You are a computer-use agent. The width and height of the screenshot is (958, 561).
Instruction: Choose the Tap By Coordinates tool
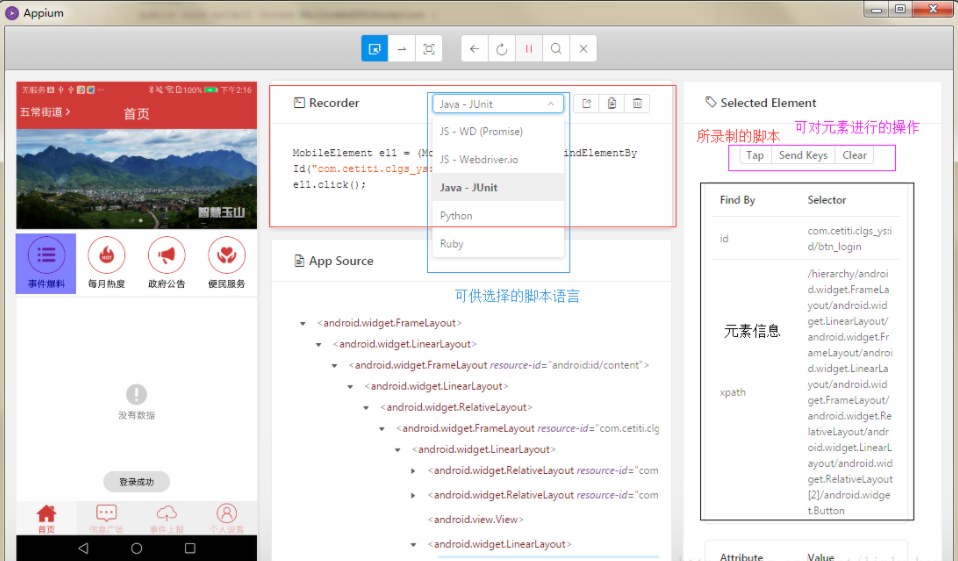click(x=429, y=49)
